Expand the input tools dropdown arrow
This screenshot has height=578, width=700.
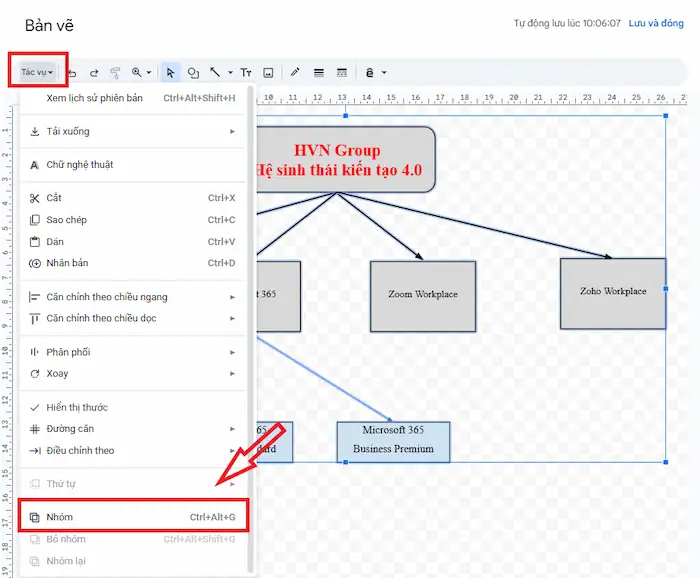click(x=383, y=72)
